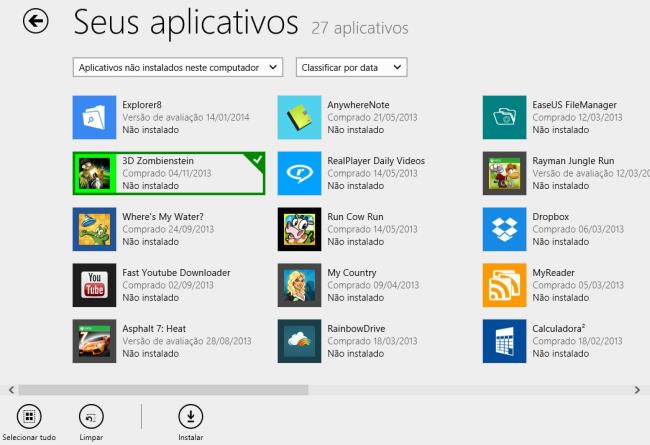Image resolution: width=650 pixels, height=445 pixels.
Task: Click the scrollbar left arrow
Action: [x=11, y=390]
